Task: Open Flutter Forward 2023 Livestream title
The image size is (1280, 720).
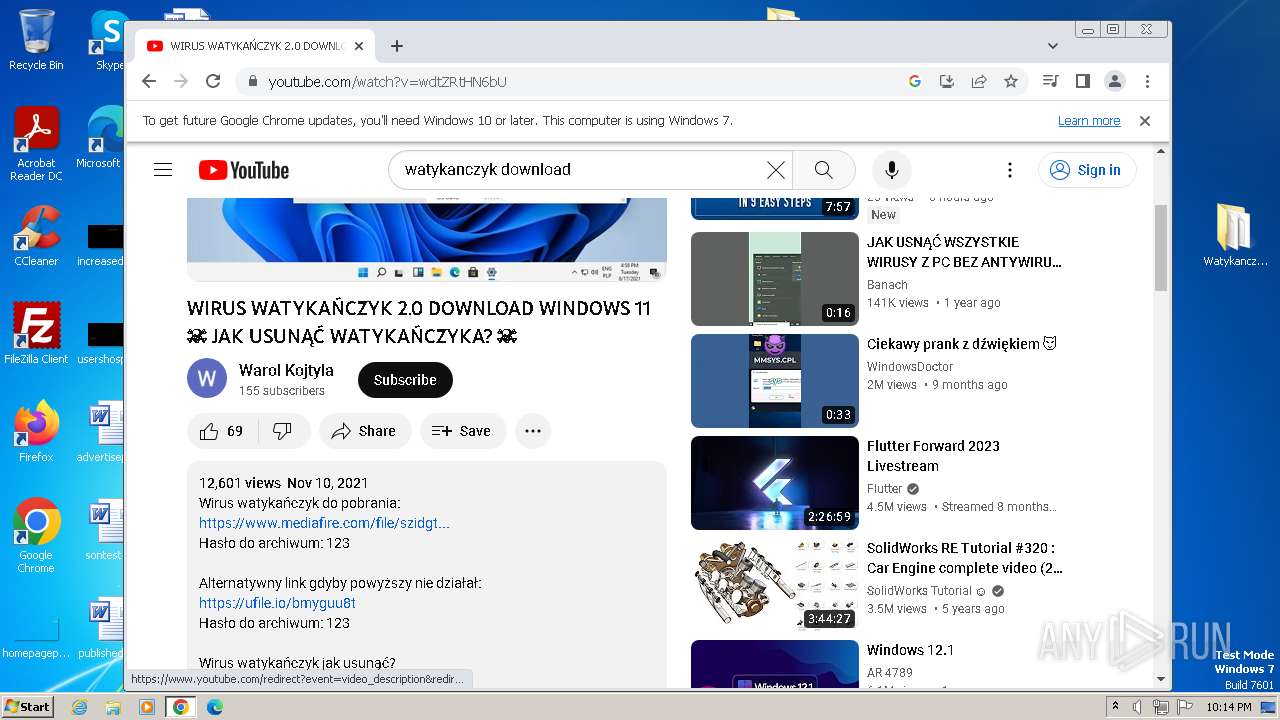Action: (933, 456)
